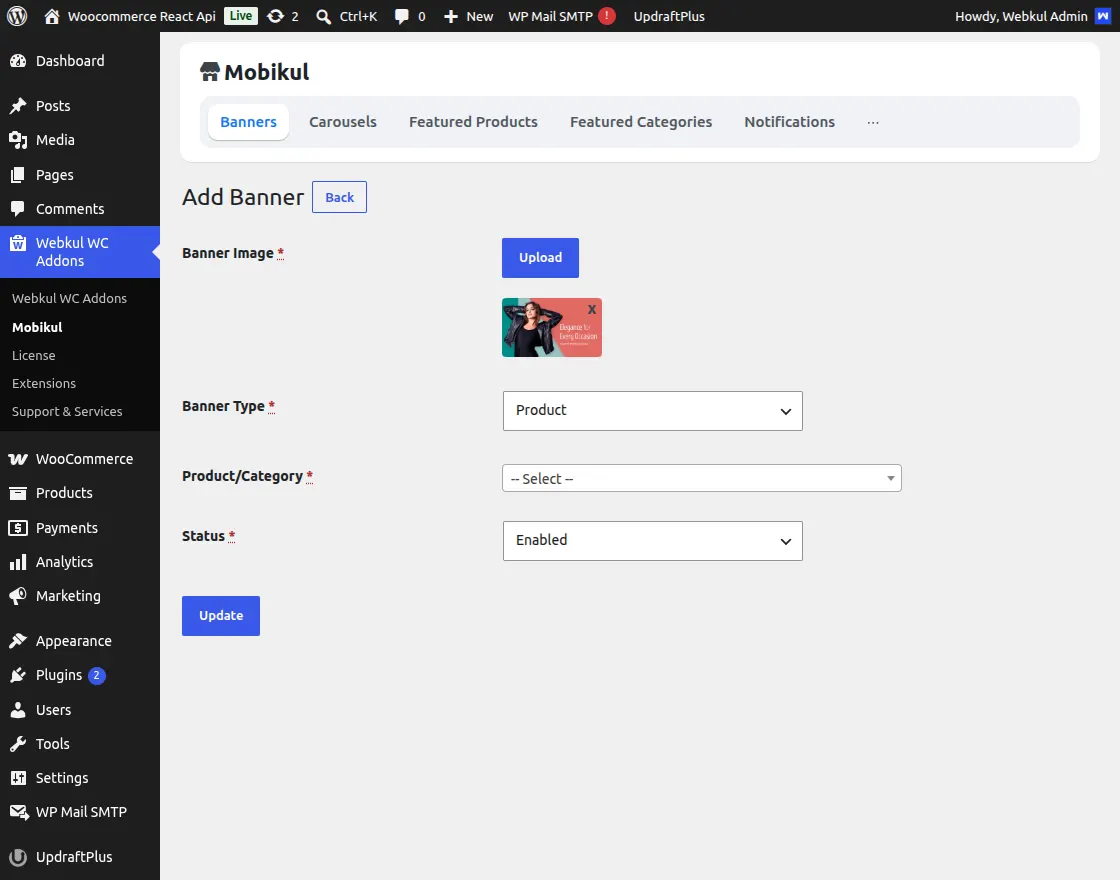Click Ctrl+K search shortcut label
The width and height of the screenshot is (1120, 880).
click(x=358, y=16)
